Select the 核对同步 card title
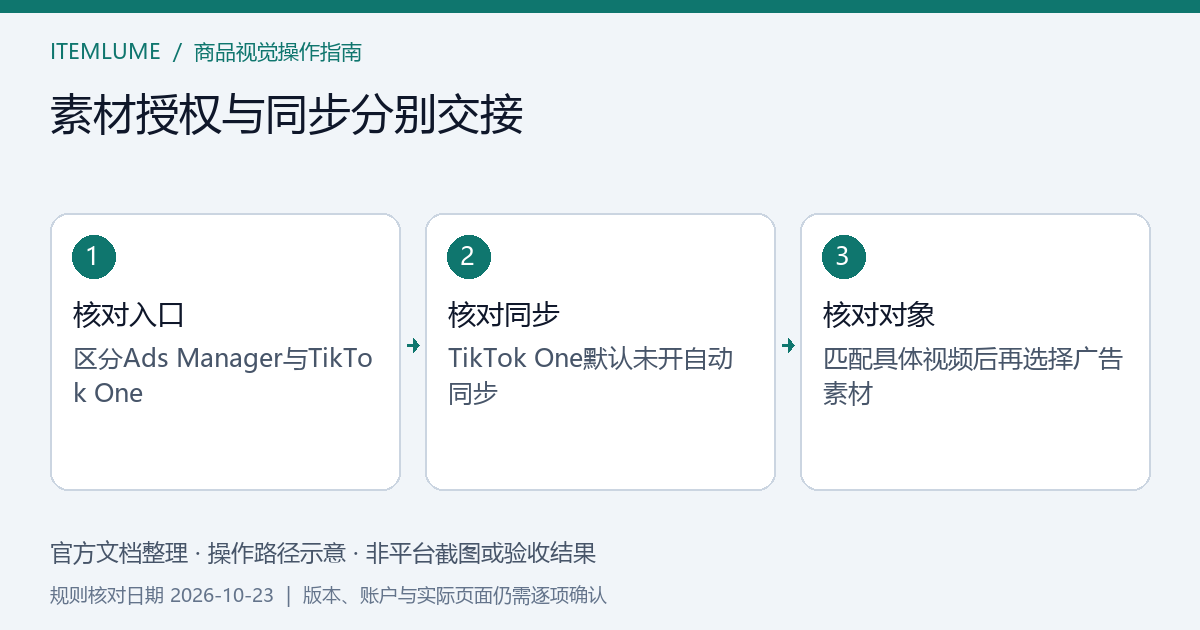This screenshot has height=630, width=1200. (x=504, y=315)
